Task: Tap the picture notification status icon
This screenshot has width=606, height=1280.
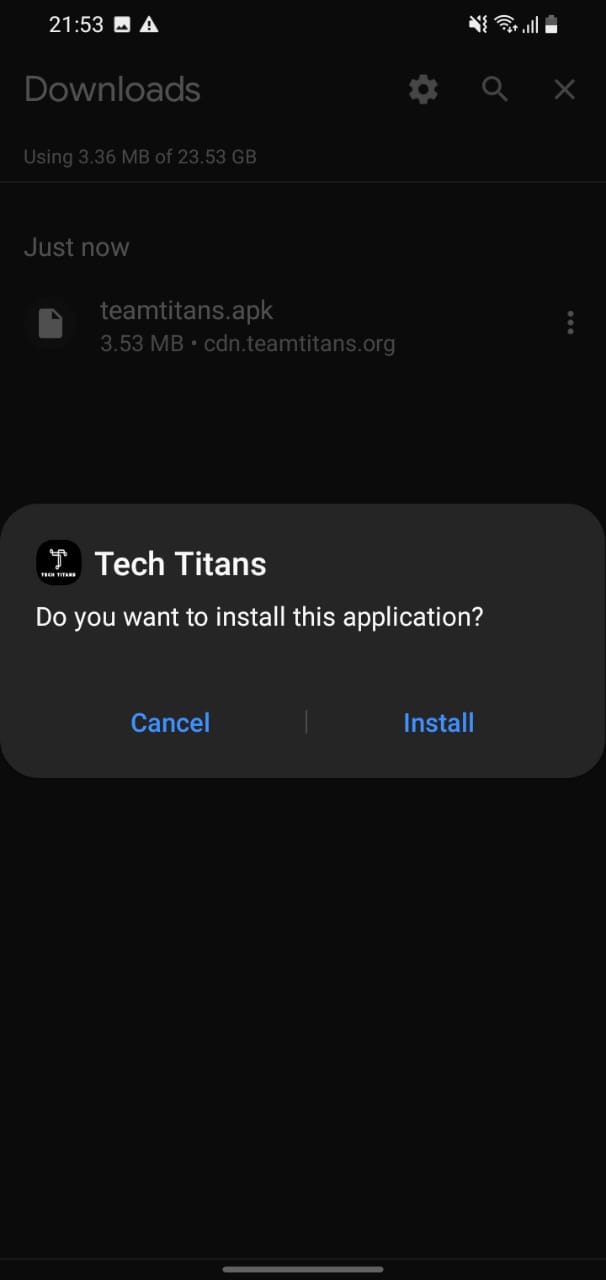Action: click(122, 25)
